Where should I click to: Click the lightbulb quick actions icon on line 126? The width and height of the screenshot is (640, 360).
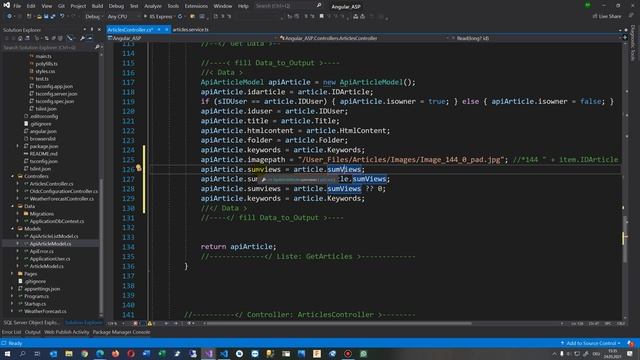pos(139,168)
